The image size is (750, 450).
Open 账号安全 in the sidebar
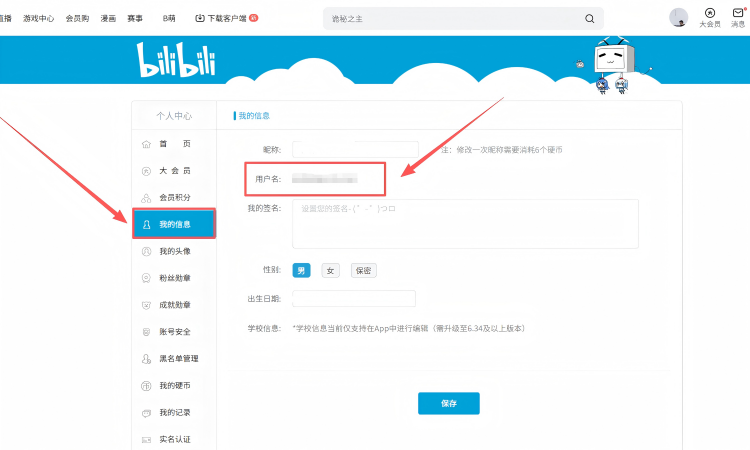coord(174,331)
